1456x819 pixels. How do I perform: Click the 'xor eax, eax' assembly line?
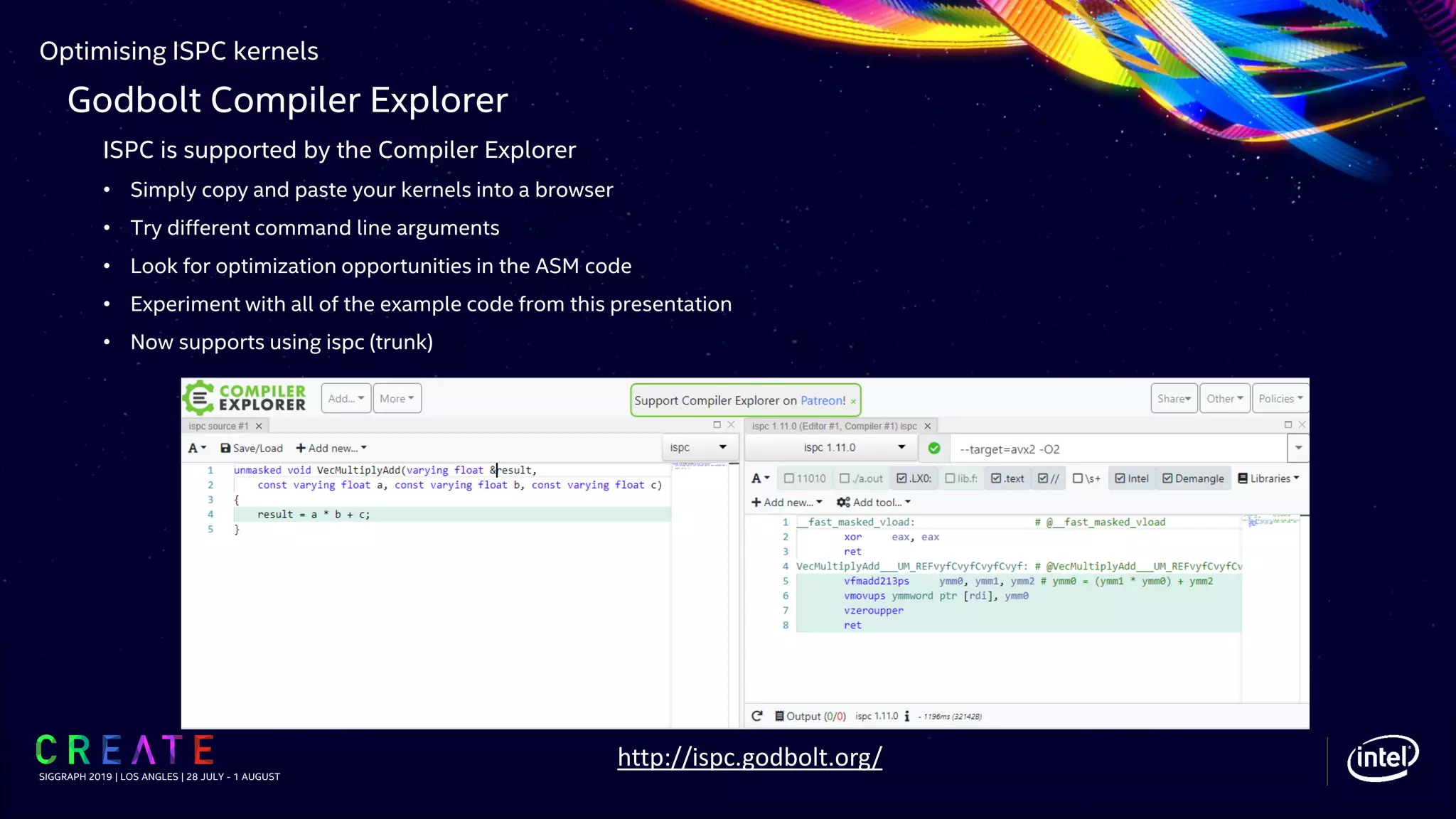[1019, 537]
